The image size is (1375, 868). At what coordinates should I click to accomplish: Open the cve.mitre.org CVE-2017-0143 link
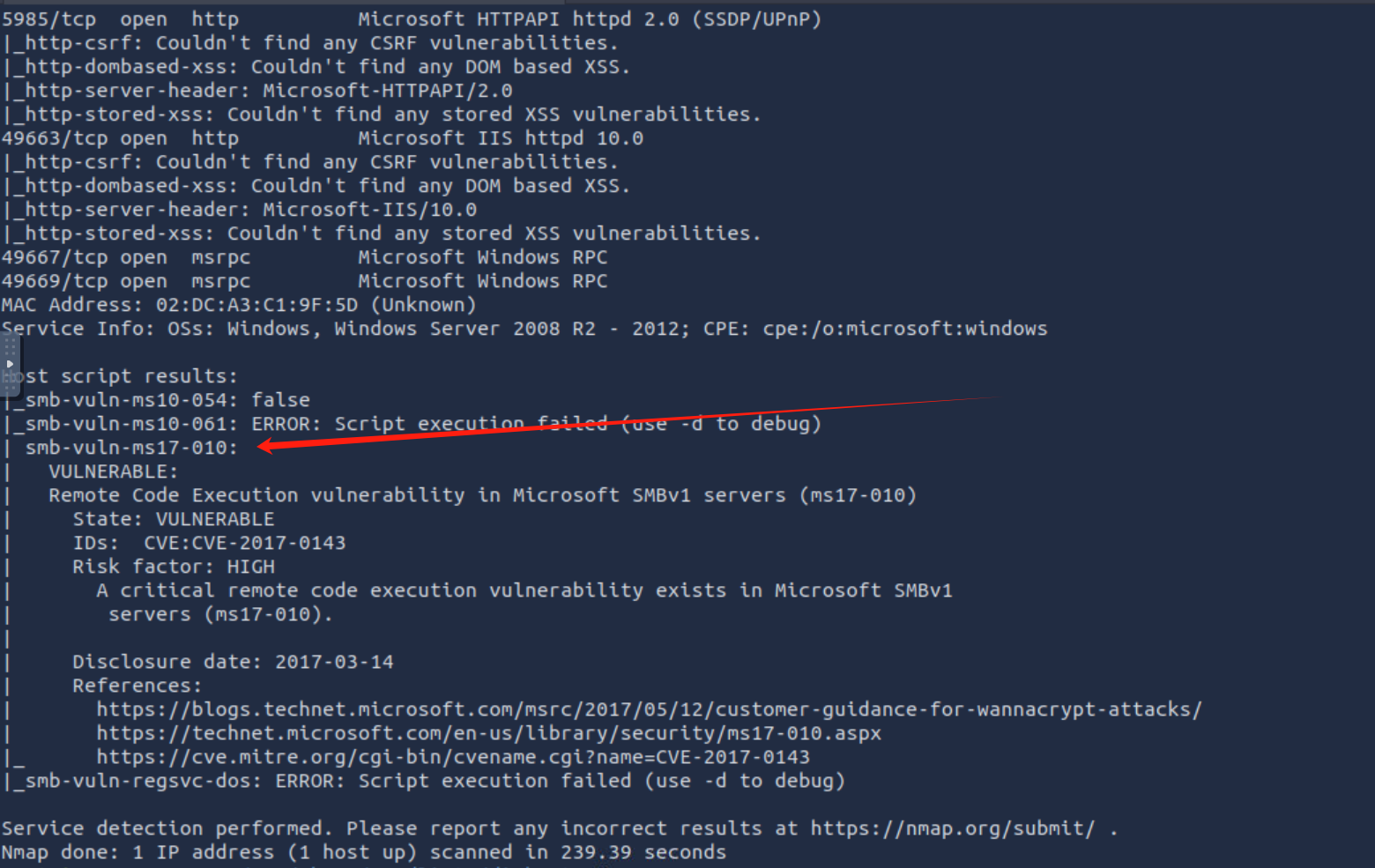452,757
